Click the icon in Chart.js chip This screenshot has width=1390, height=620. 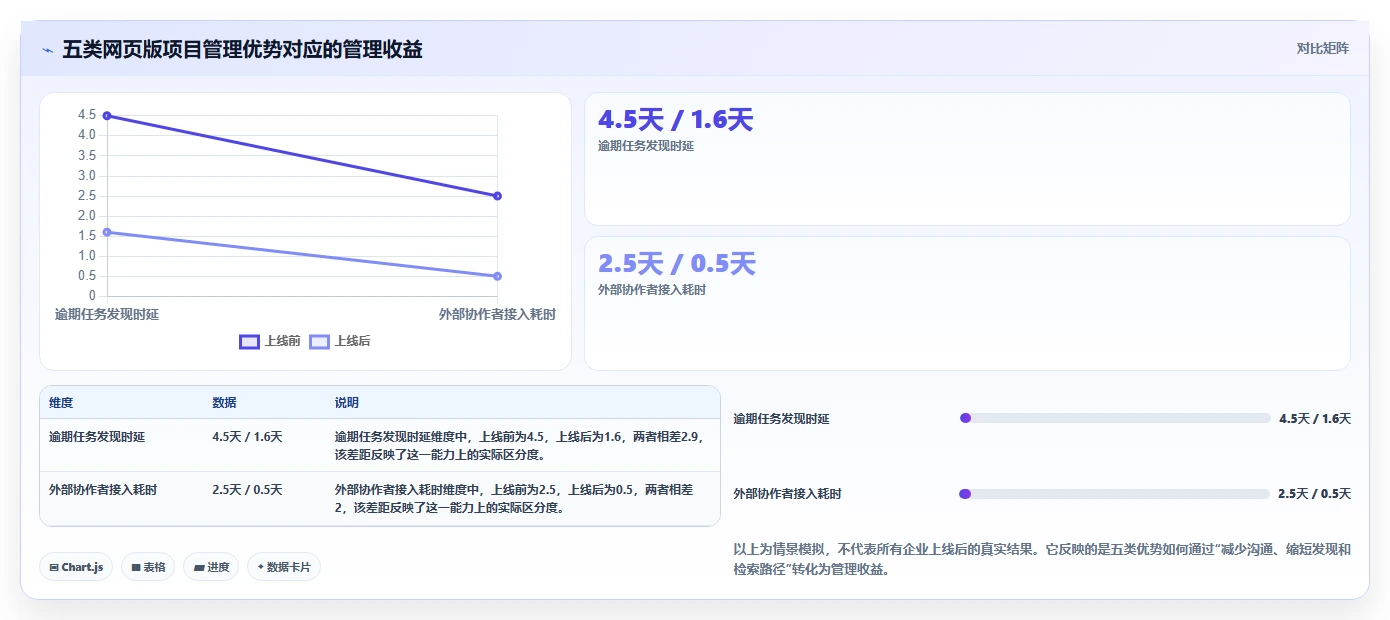pos(54,567)
